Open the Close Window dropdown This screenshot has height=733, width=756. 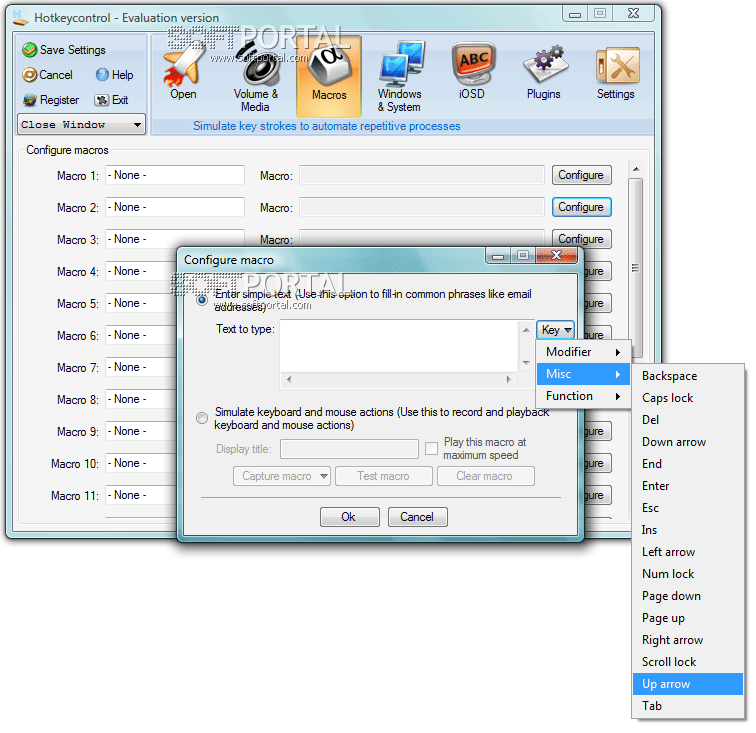coord(81,124)
